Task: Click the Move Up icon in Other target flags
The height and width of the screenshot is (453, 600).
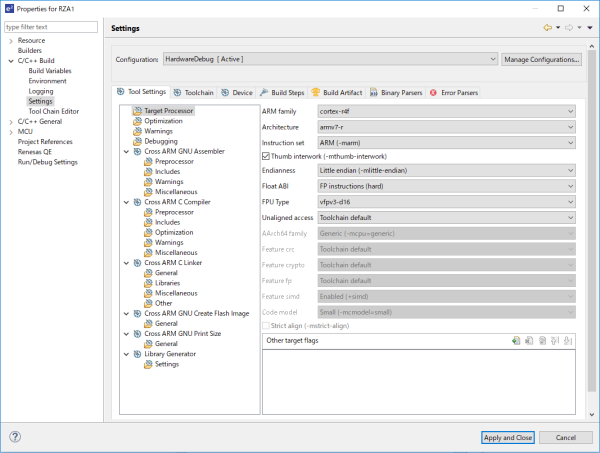Action: [x=554, y=341]
